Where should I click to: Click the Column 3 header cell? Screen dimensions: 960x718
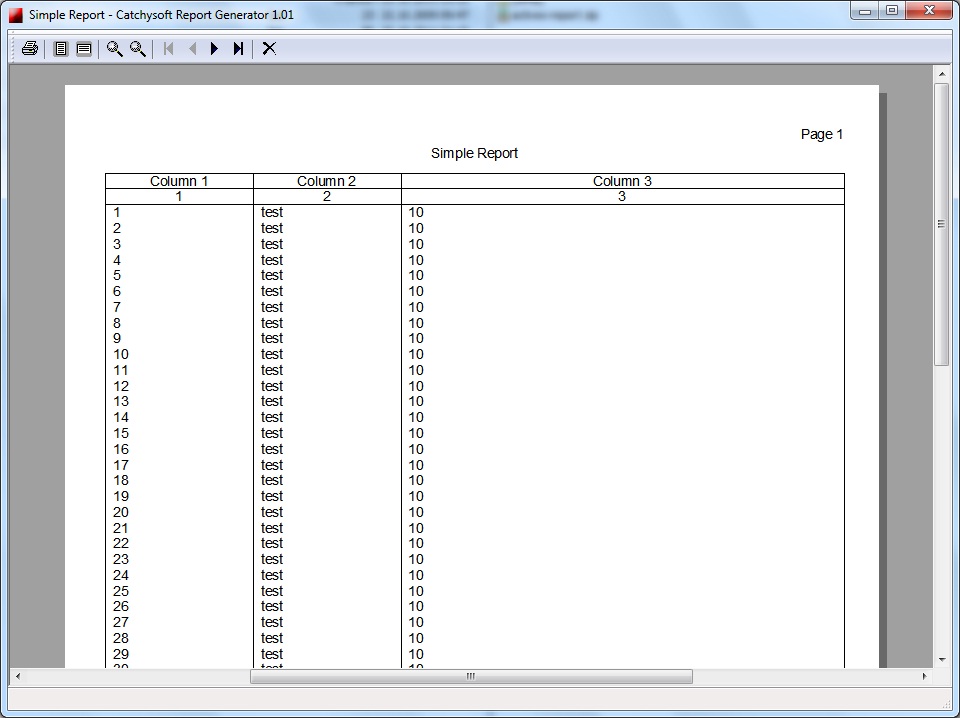[x=621, y=181]
